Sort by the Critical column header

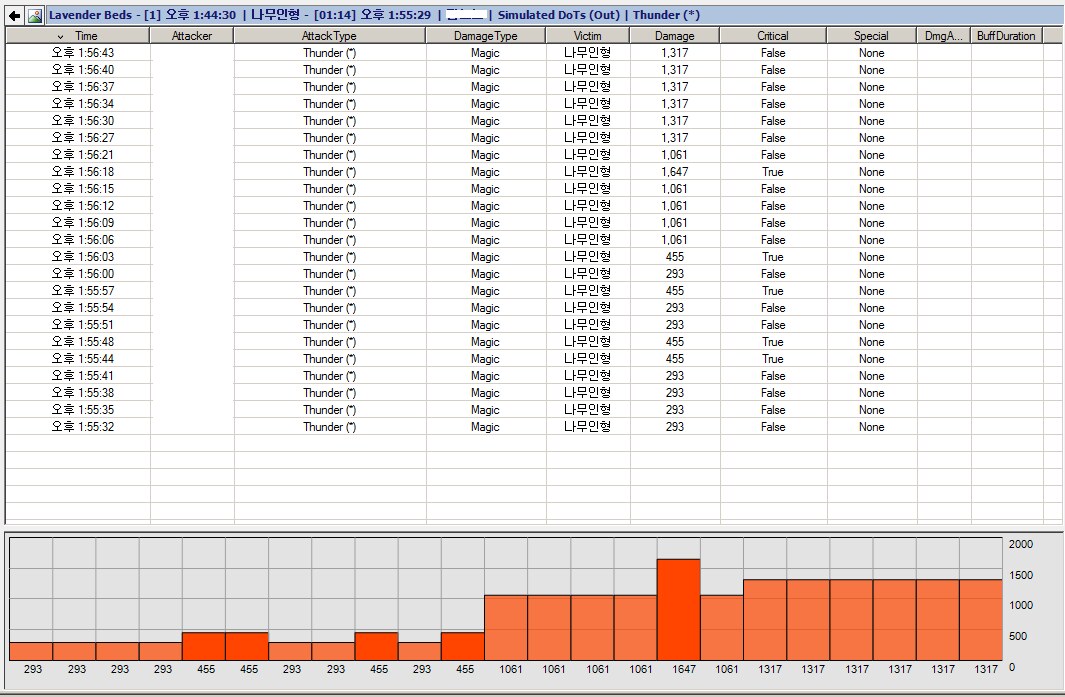[x=772, y=36]
